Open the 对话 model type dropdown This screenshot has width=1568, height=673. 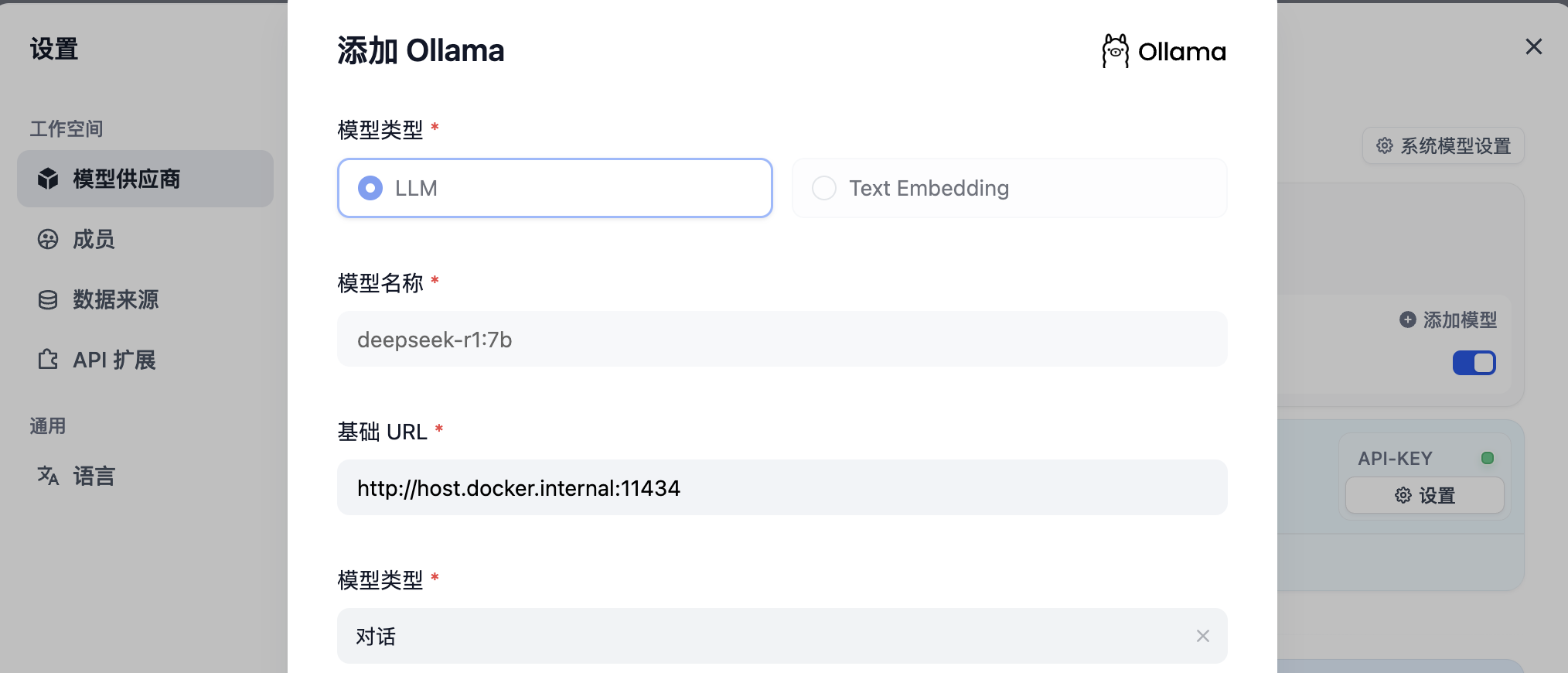(765, 636)
